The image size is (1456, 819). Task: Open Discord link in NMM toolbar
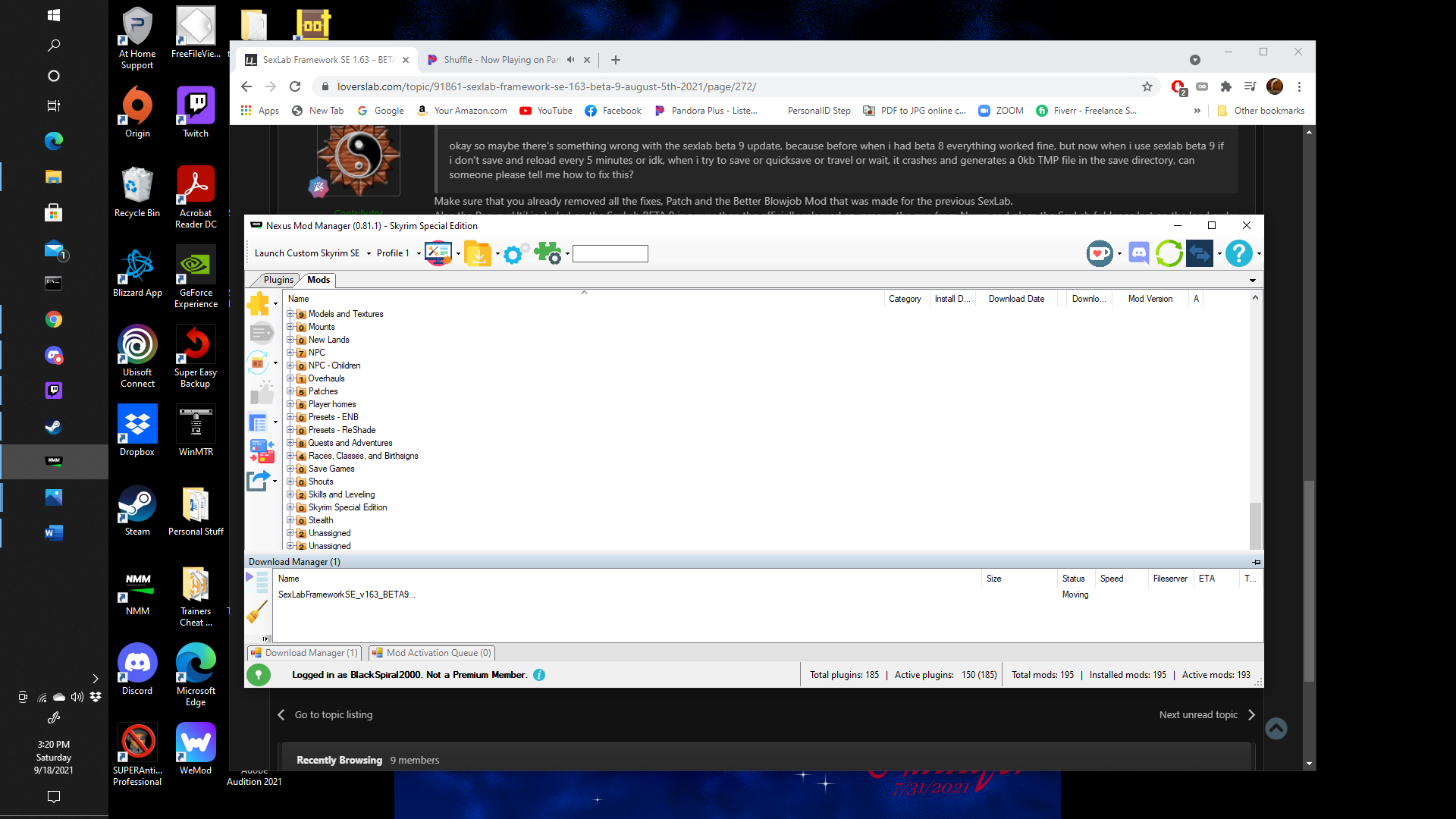1139,253
